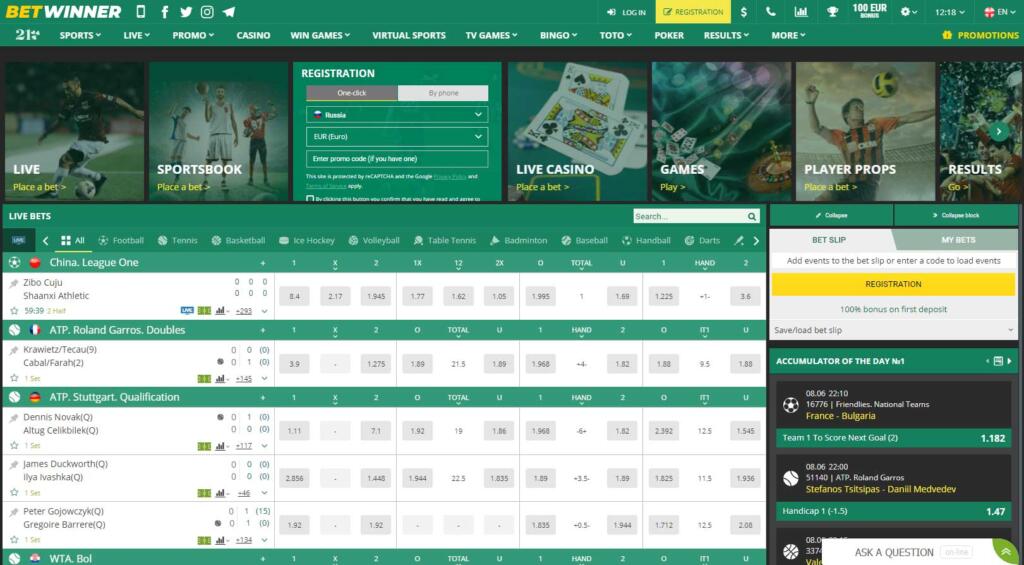Open the PROMOTIONS link
Screen dimensions: 1024x565
coord(980,35)
